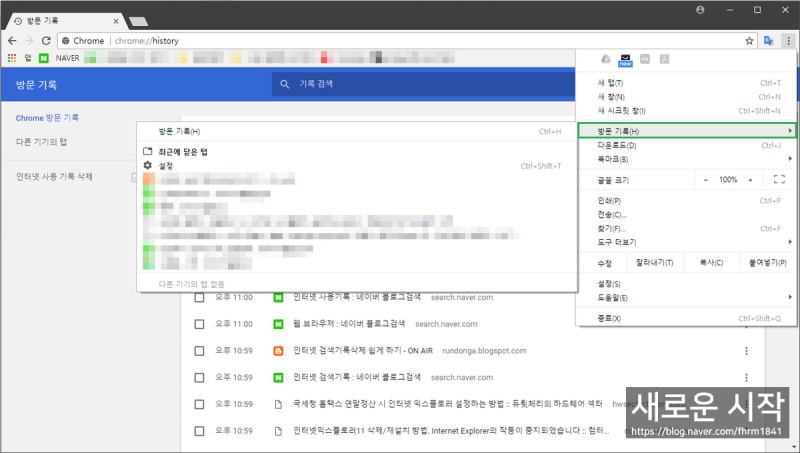Choose 인쇄(P) to print
Viewport: 800px width, 453px height.
click(x=686, y=201)
